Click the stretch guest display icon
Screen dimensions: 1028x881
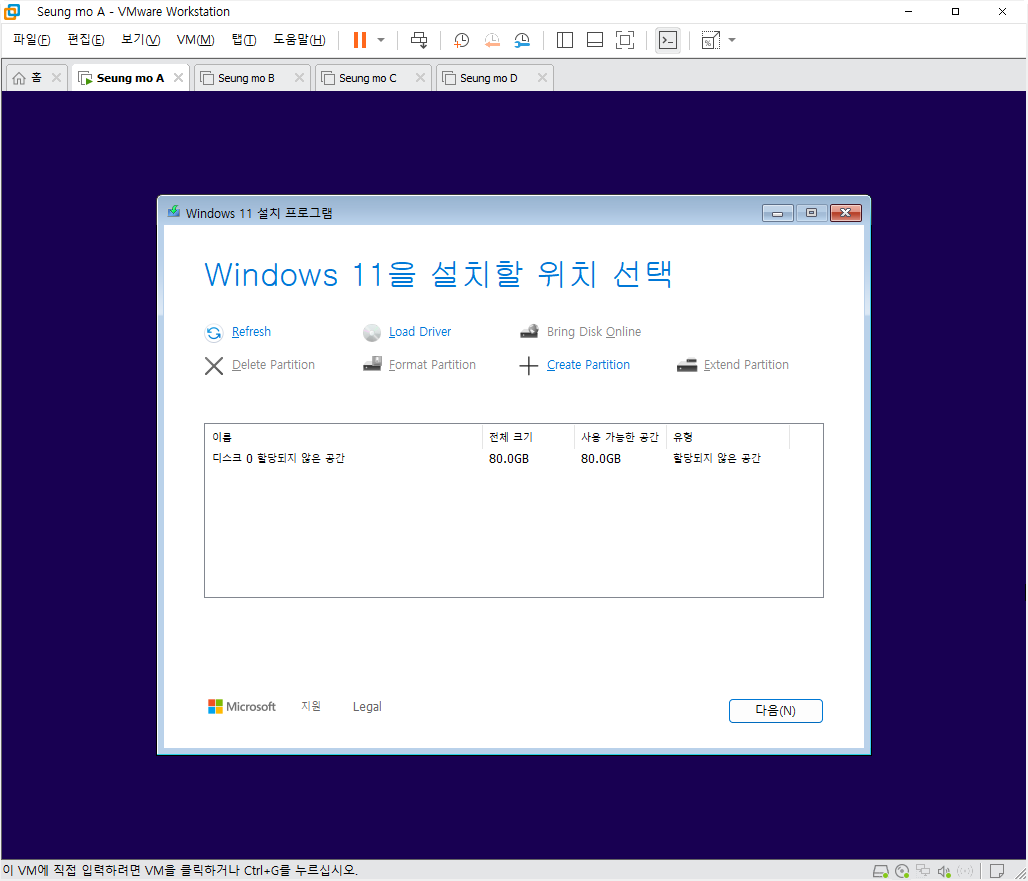[x=711, y=41]
